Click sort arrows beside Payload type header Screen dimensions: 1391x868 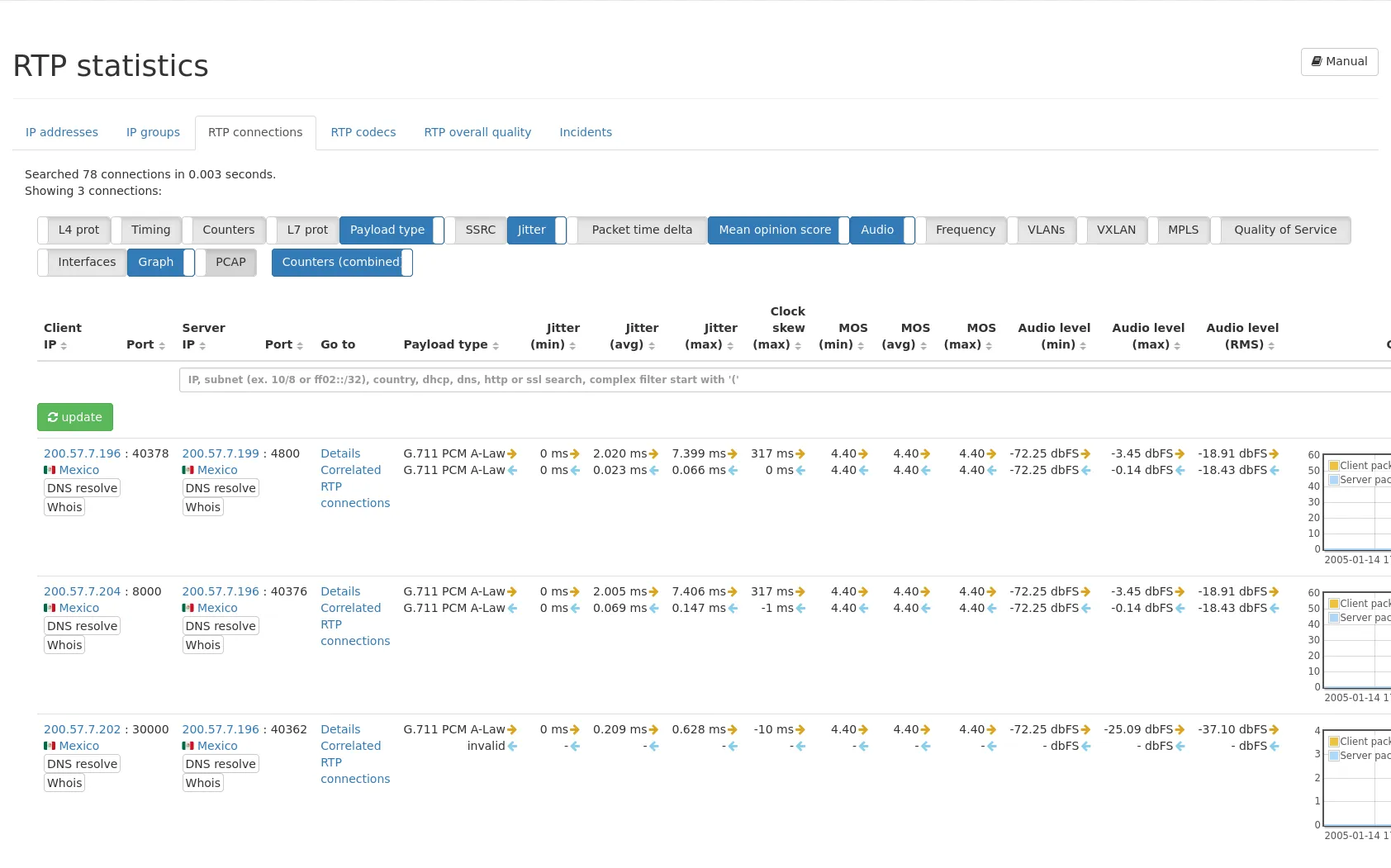[496, 346]
